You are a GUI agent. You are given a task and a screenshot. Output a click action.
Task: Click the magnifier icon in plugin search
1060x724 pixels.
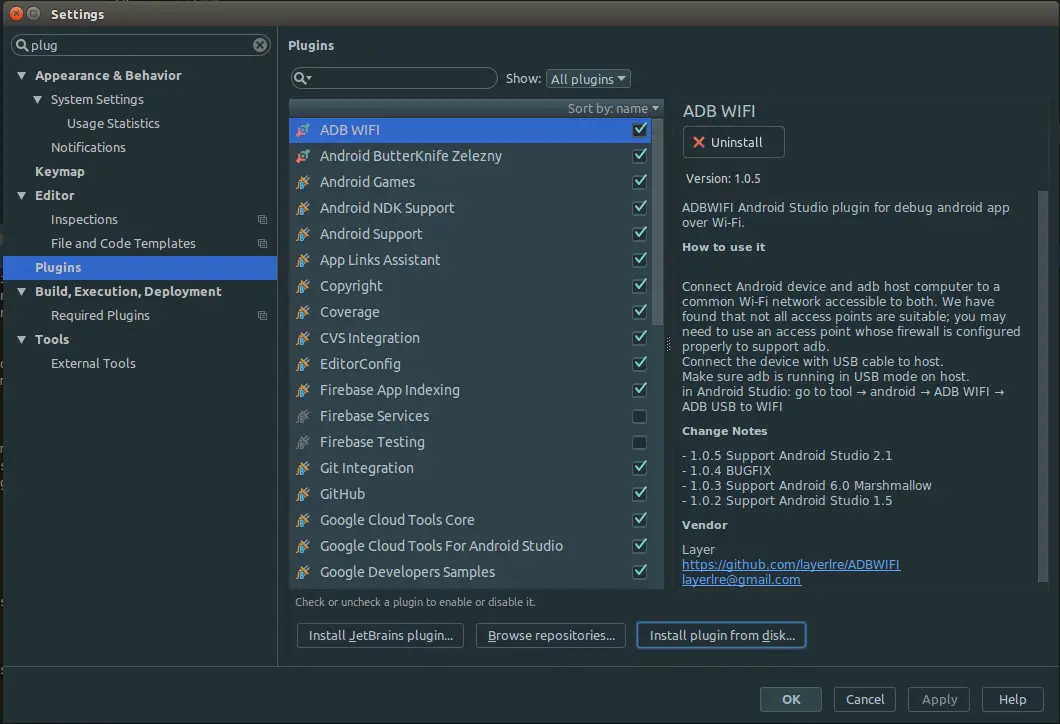click(302, 78)
